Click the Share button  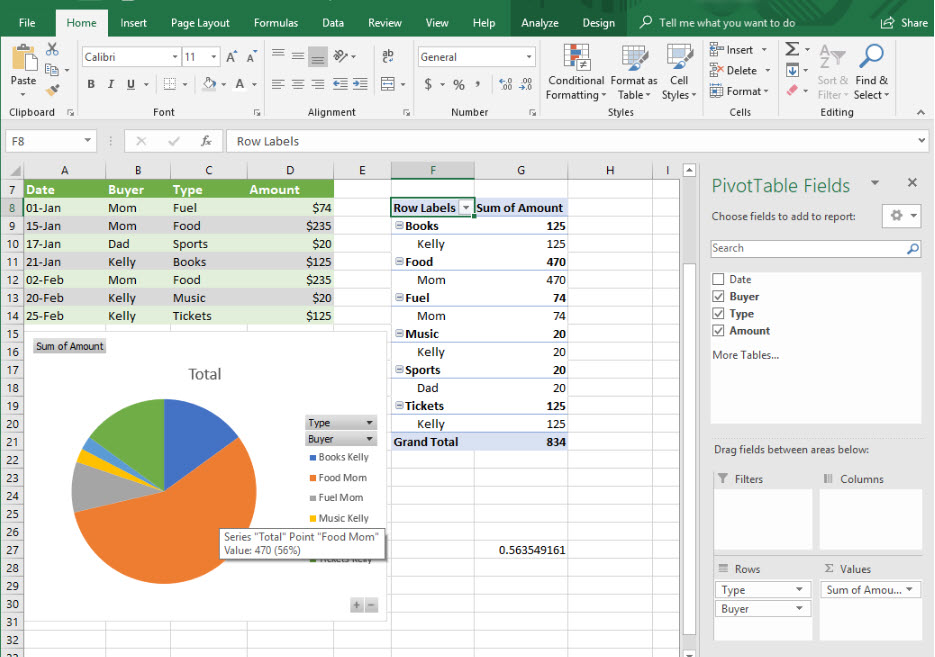(904, 23)
